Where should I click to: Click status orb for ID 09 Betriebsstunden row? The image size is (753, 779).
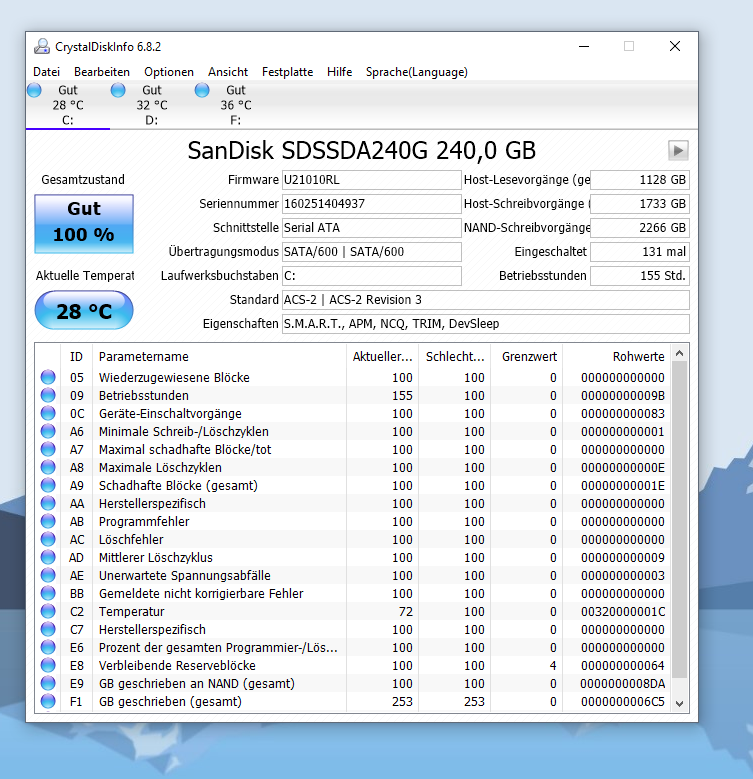pyautogui.click(x=48, y=395)
